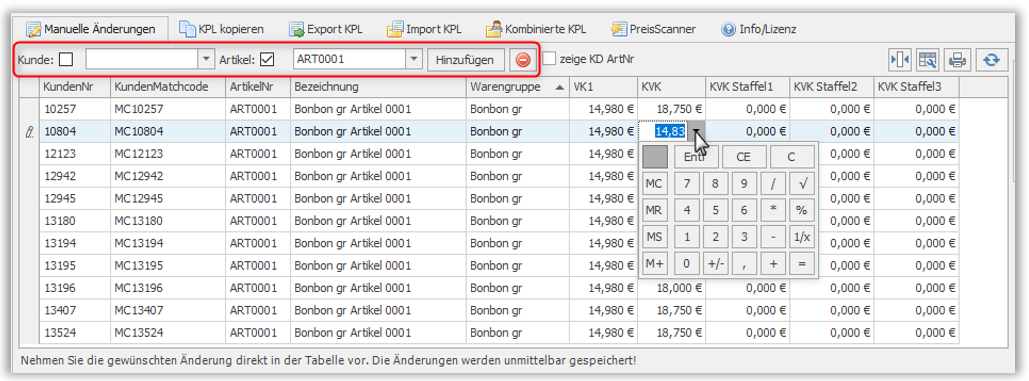Click calculator comma decimal button
1029x381 pixels.
coord(744,264)
